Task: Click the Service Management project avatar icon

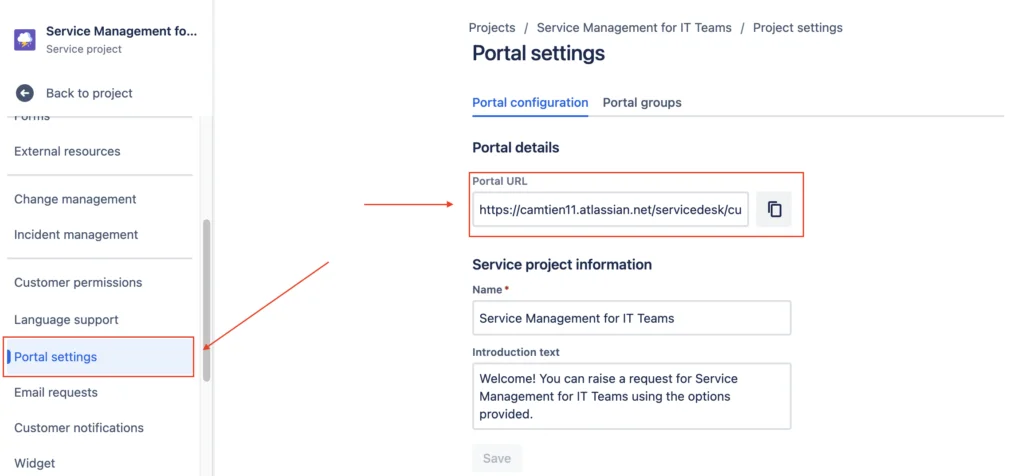Action: (25, 40)
